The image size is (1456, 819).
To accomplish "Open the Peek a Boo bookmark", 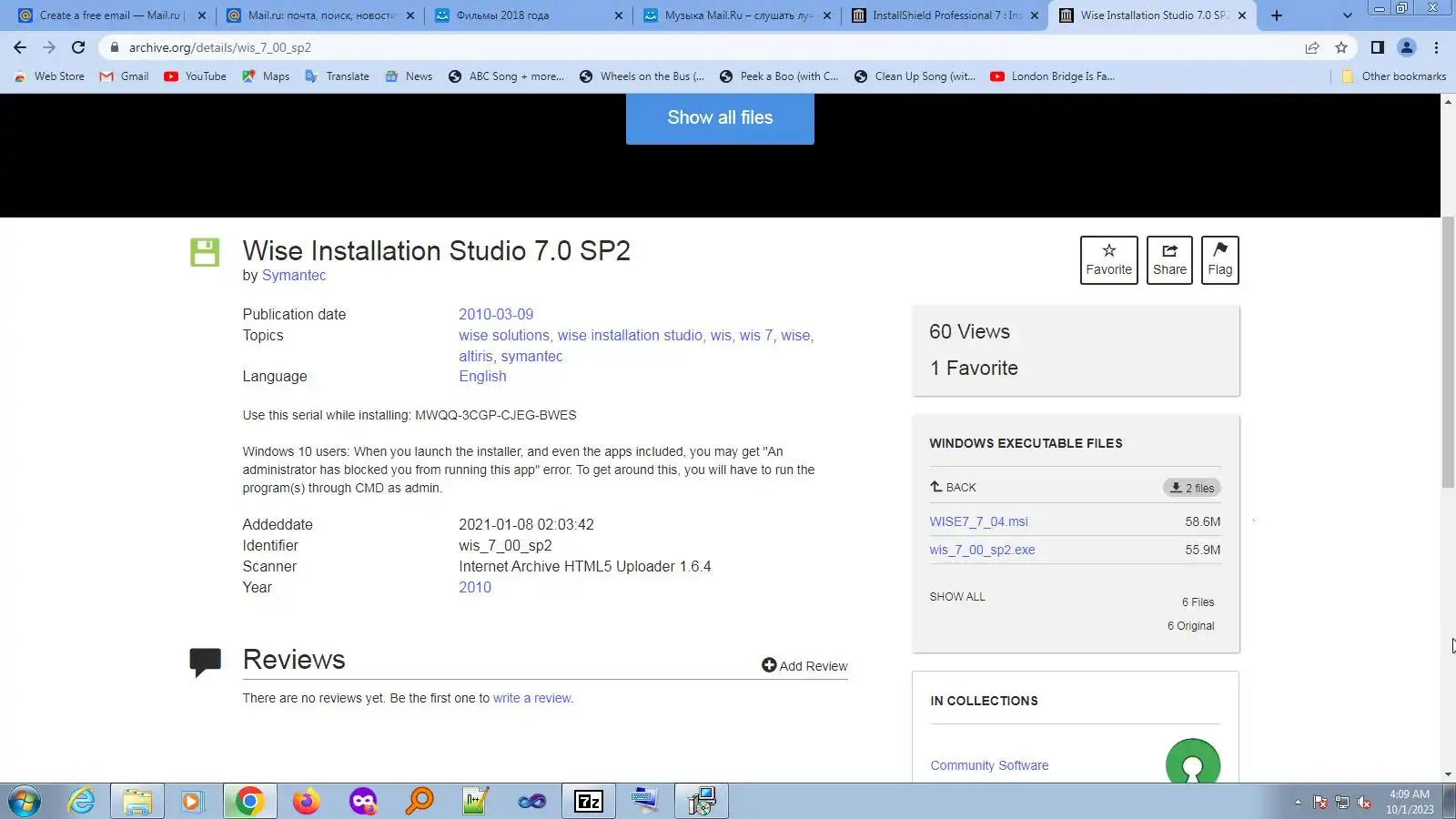I will [x=779, y=76].
